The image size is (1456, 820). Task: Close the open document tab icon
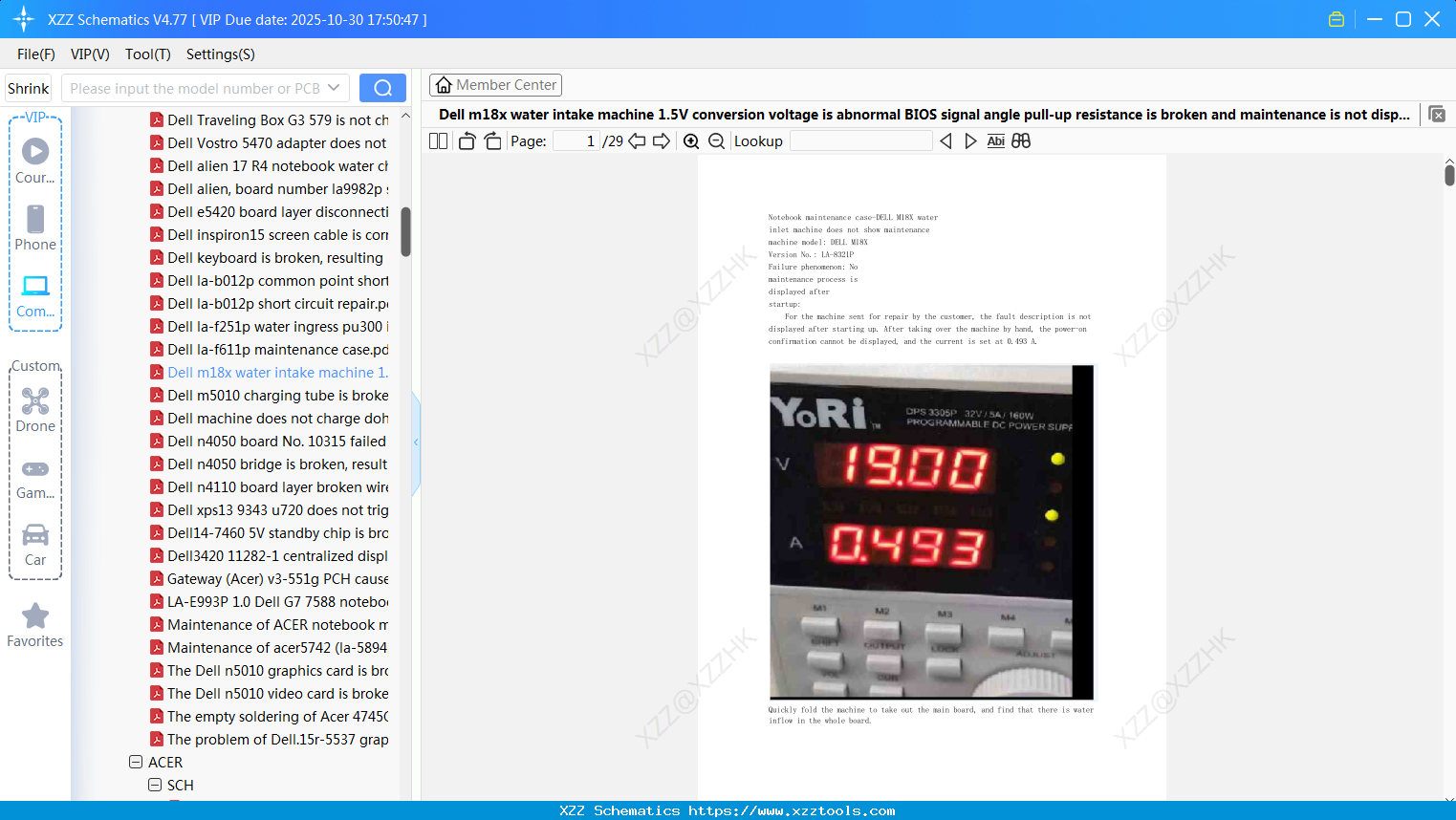click(1437, 115)
